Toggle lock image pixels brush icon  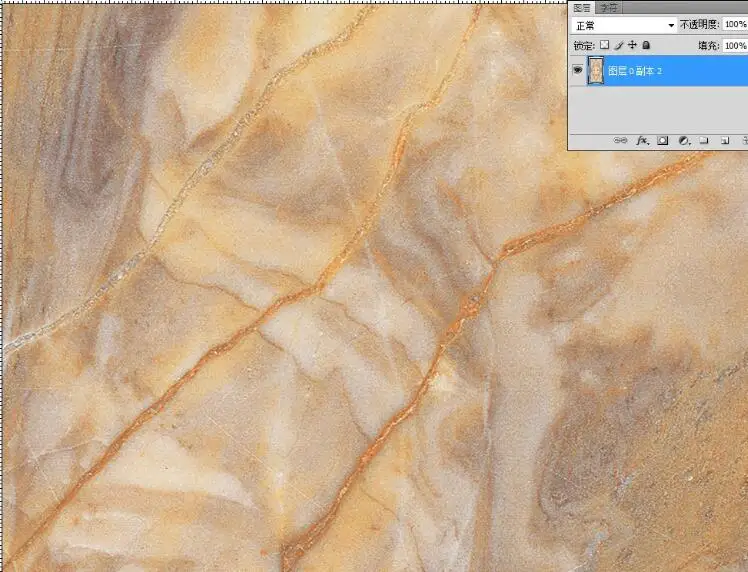pyautogui.click(x=619, y=45)
